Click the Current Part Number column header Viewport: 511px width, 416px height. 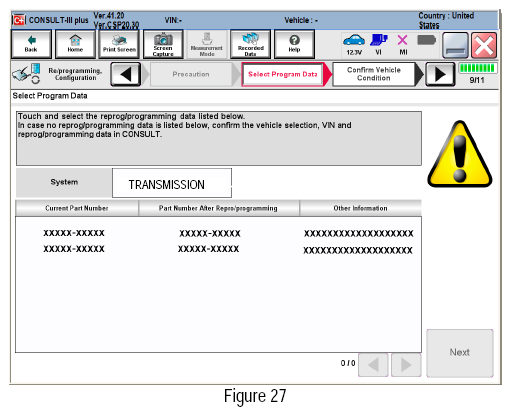point(77,208)
